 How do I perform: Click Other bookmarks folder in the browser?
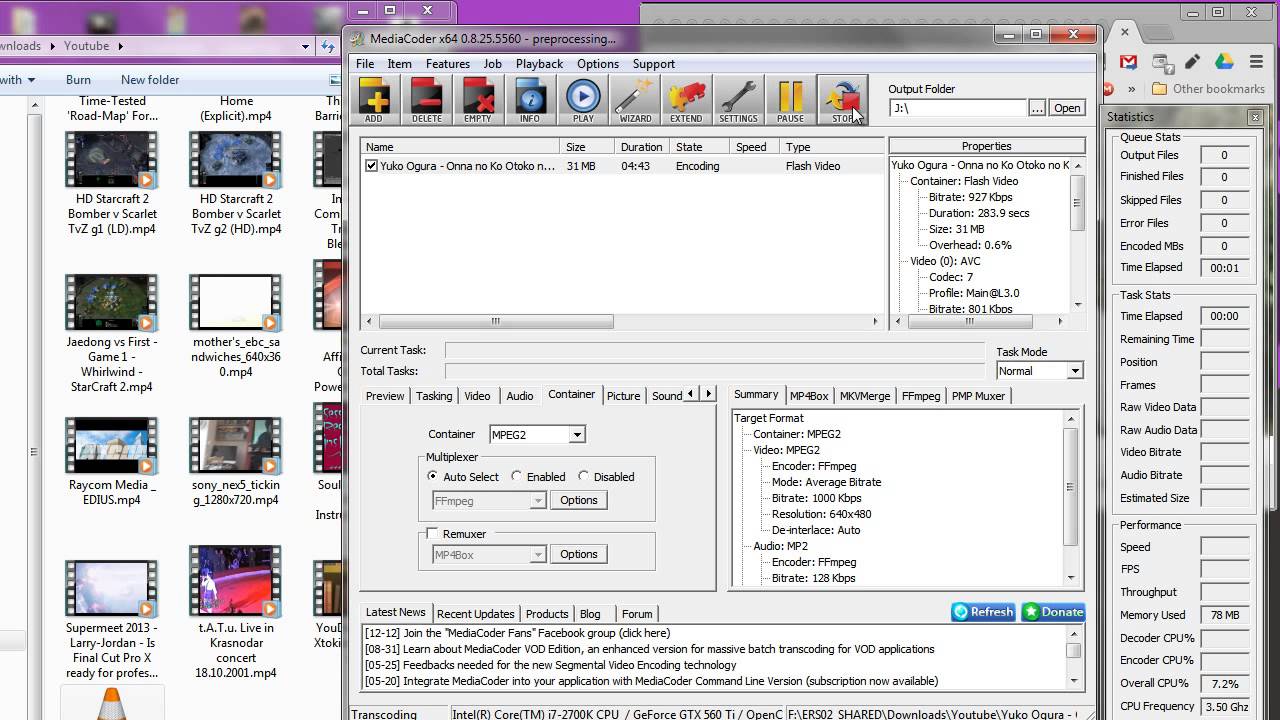(1208, 88)
